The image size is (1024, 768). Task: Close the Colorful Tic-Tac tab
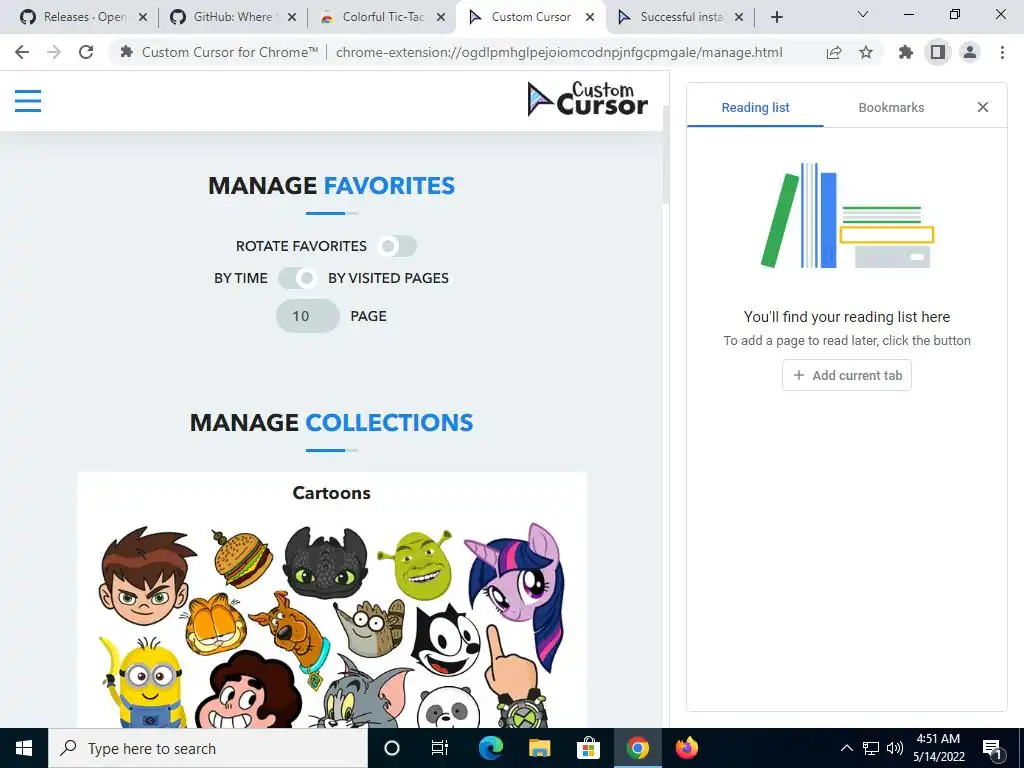(x=441, y=18)
